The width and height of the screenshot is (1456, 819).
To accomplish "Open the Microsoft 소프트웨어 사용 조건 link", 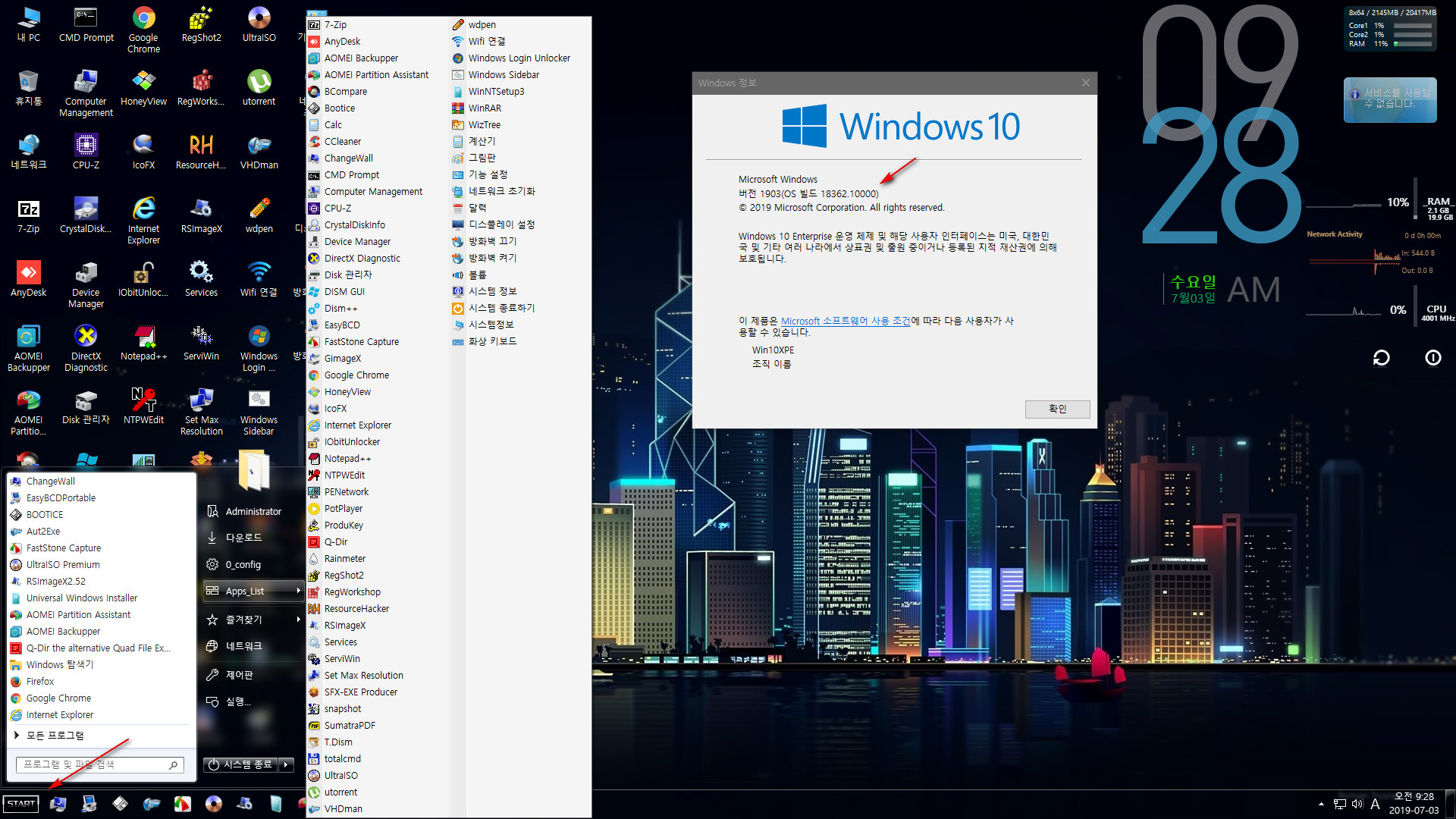I will tap(846, 321).
